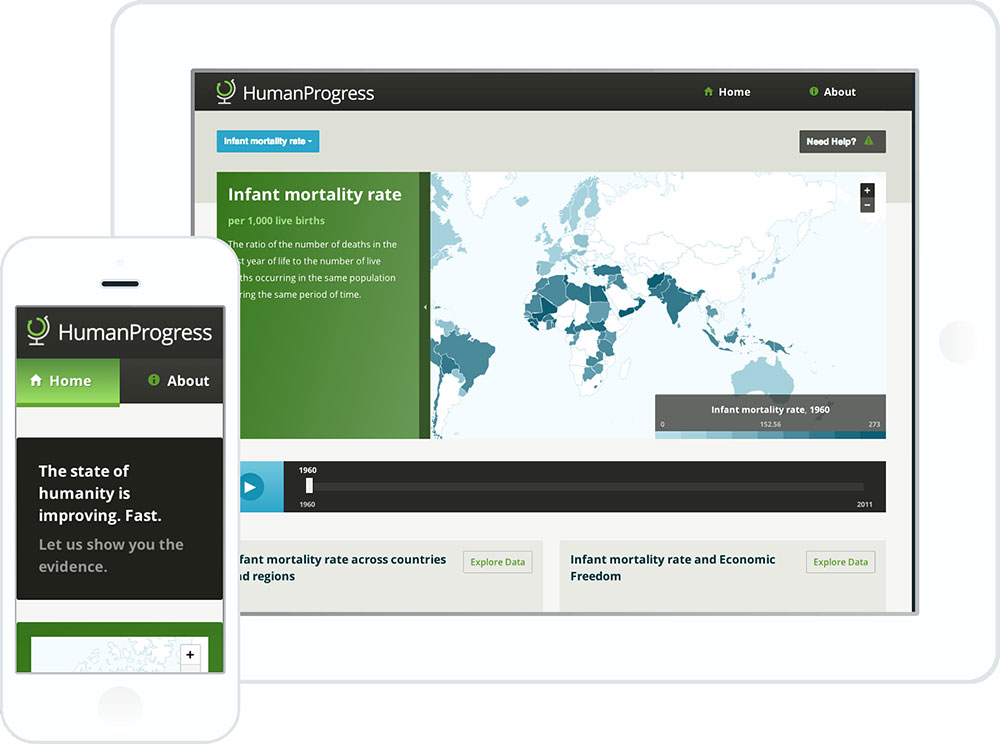This screenshot has width=1000, height=744.
Task: Click the info icon in the phone About tab
Action: tap(154, 380)
